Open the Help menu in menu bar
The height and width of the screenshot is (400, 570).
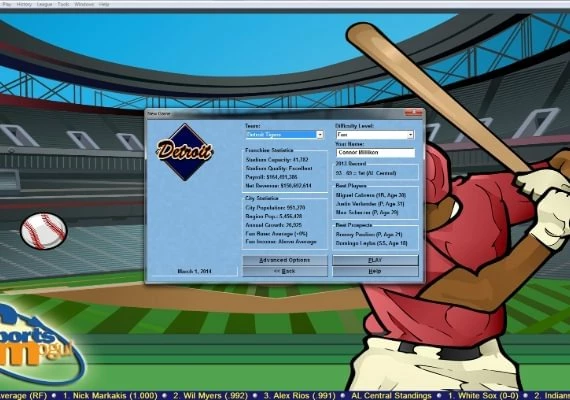(x=104, y=4)
